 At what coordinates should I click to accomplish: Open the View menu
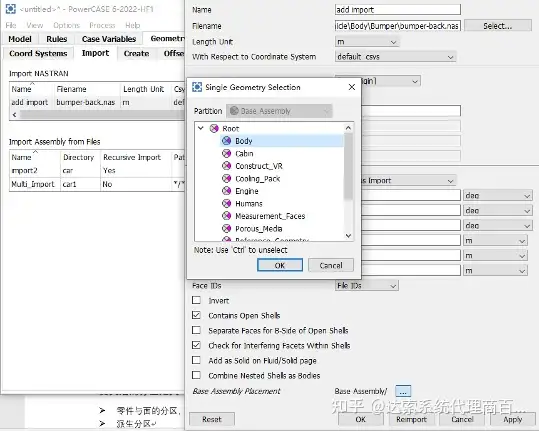click(x=35, y=25)
